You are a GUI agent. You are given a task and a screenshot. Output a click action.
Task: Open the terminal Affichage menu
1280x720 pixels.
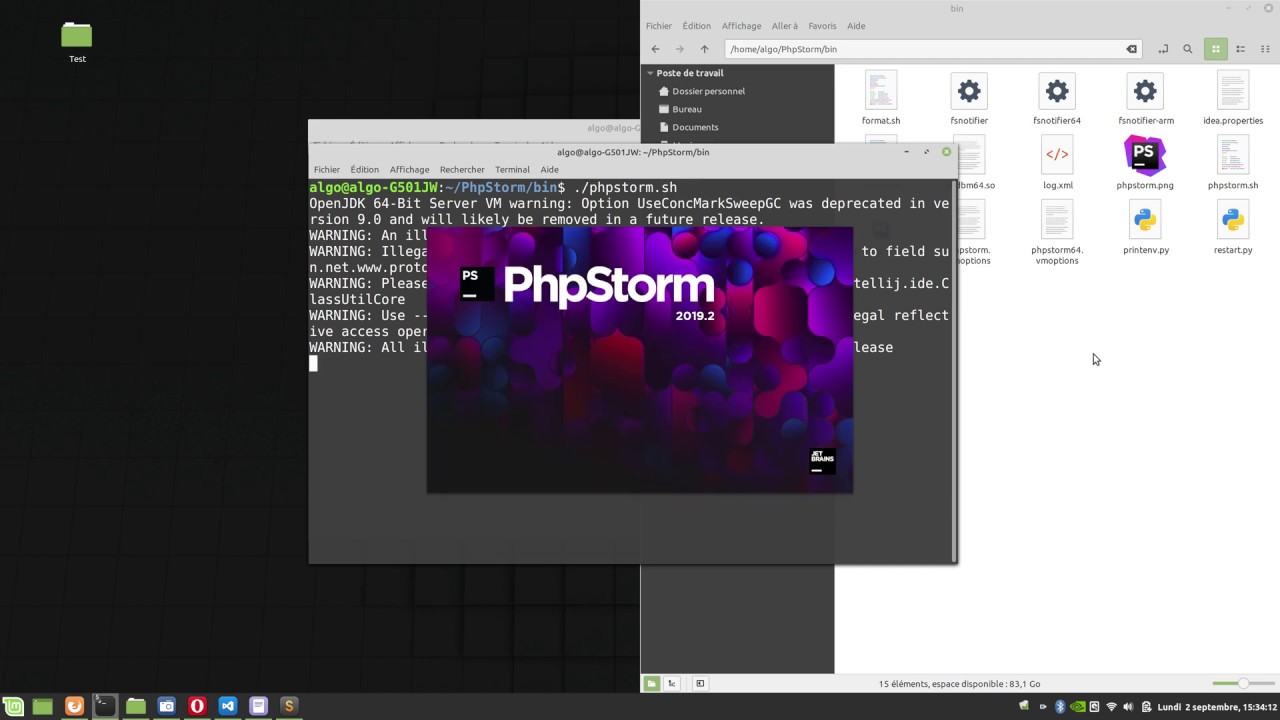409,170
